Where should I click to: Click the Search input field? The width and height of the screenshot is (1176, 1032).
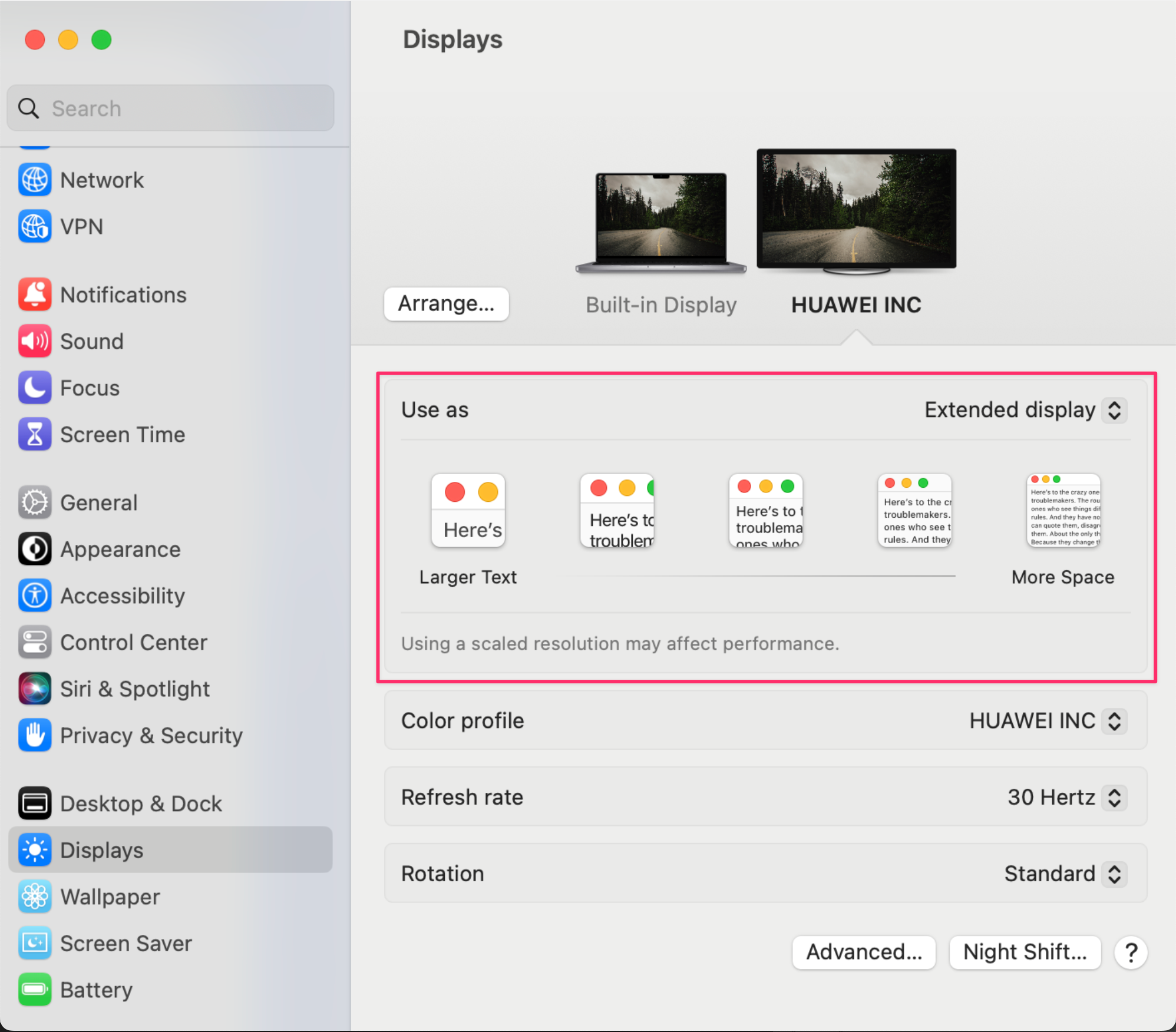(170, 108)
